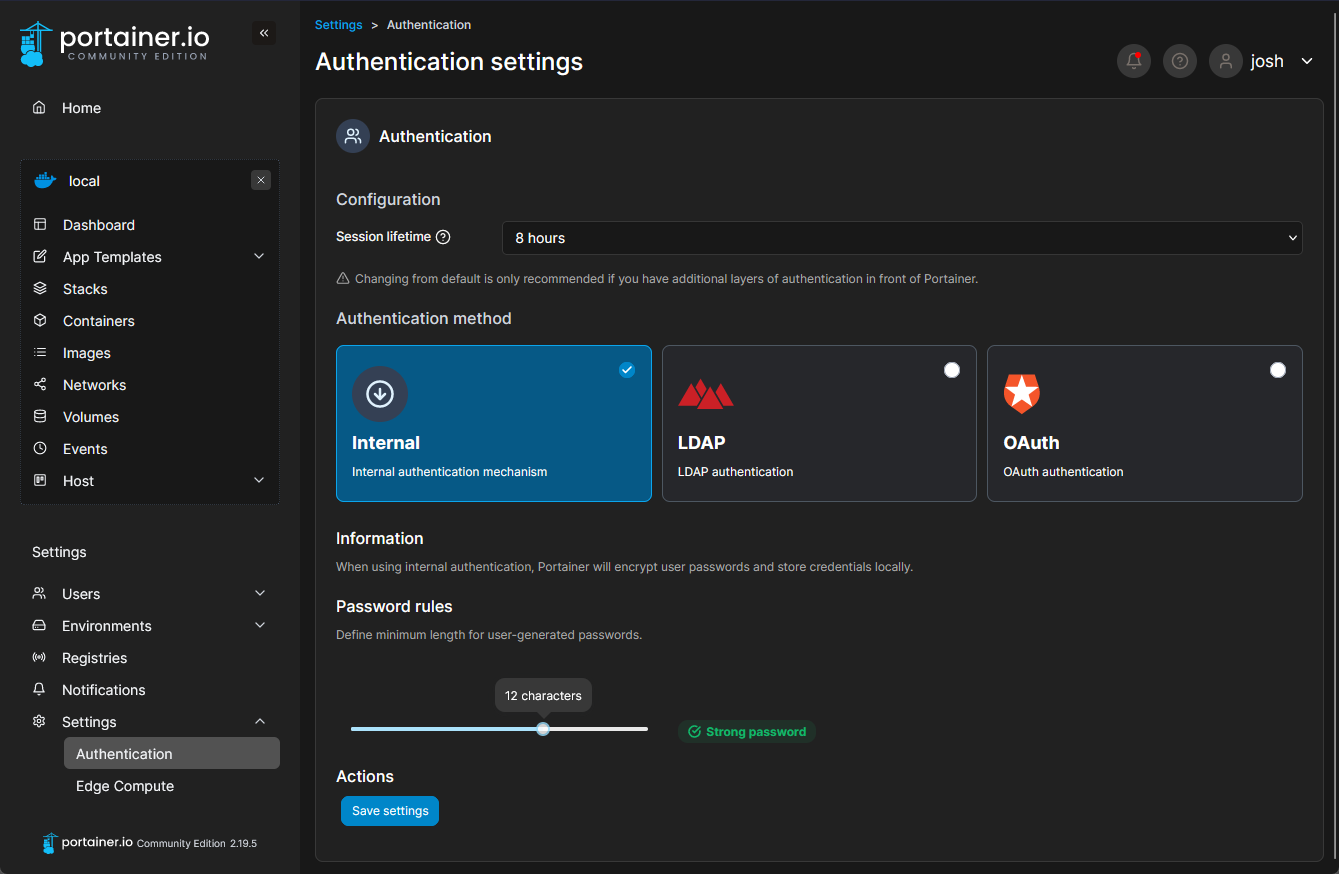Click the OAuth star shield icon
This screenshot has height=874, width=1339.
(1022, 394)
